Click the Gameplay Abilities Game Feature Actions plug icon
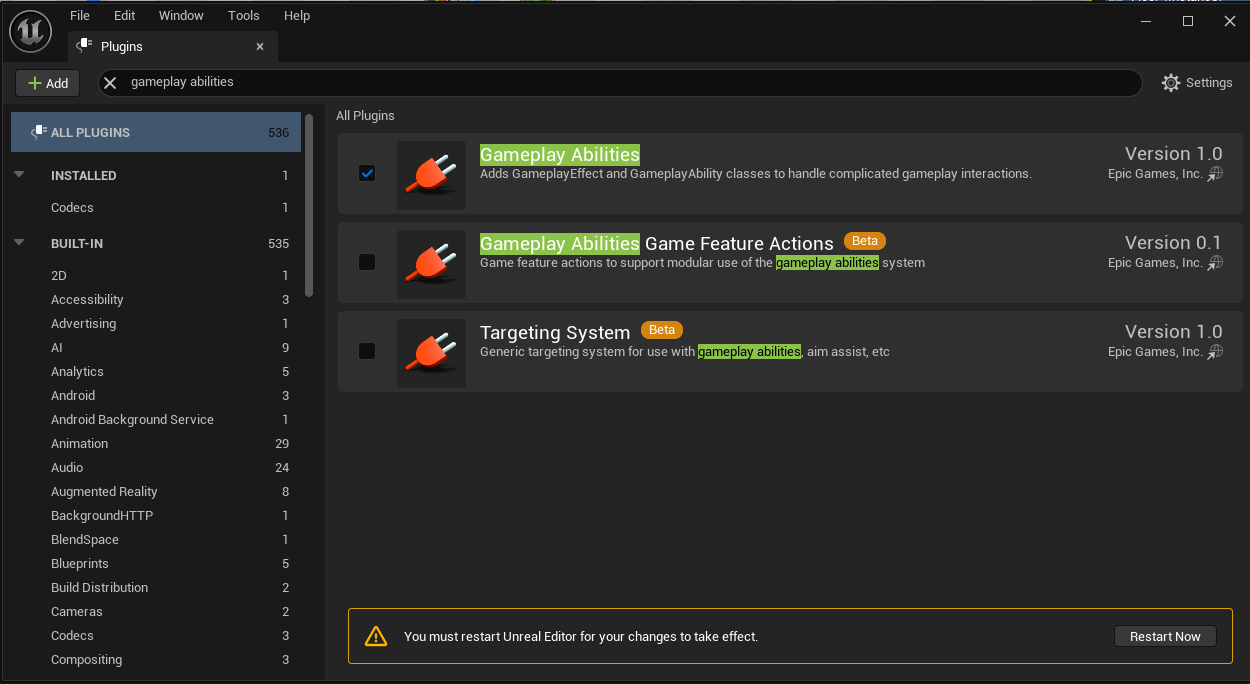 pos(431,264)
